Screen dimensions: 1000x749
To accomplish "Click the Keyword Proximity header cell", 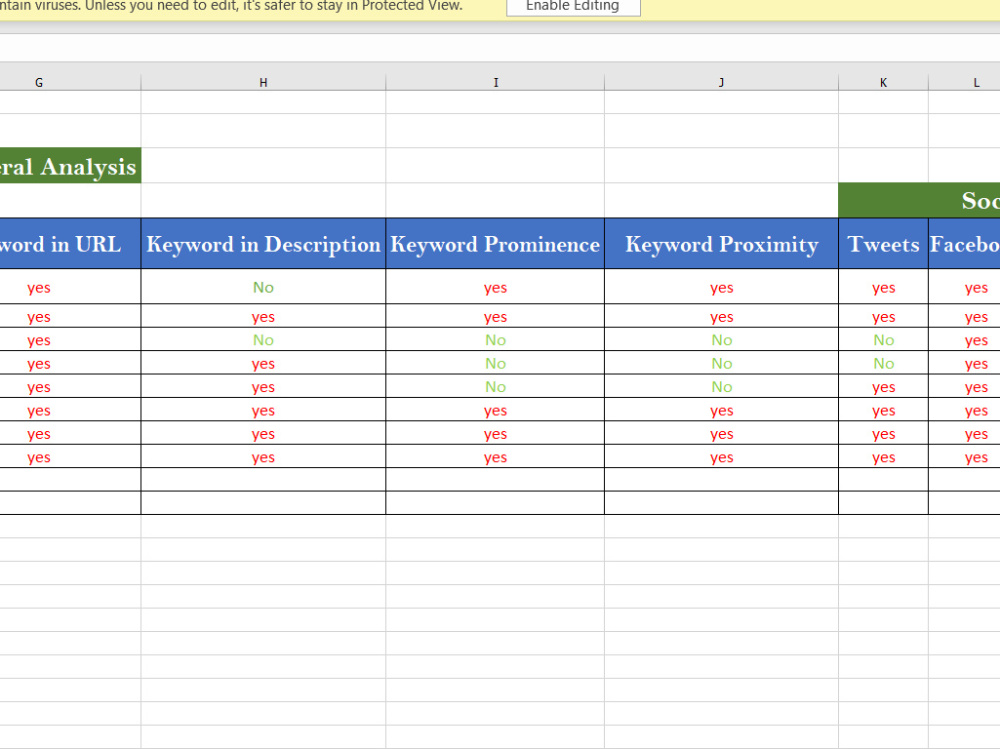I will (721, 244).
